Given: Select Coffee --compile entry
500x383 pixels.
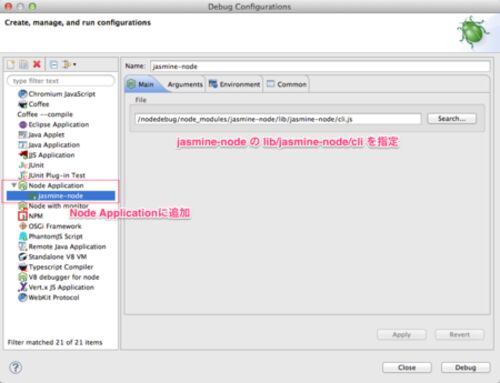Looking at the screenshot, I should pos(45,114).
